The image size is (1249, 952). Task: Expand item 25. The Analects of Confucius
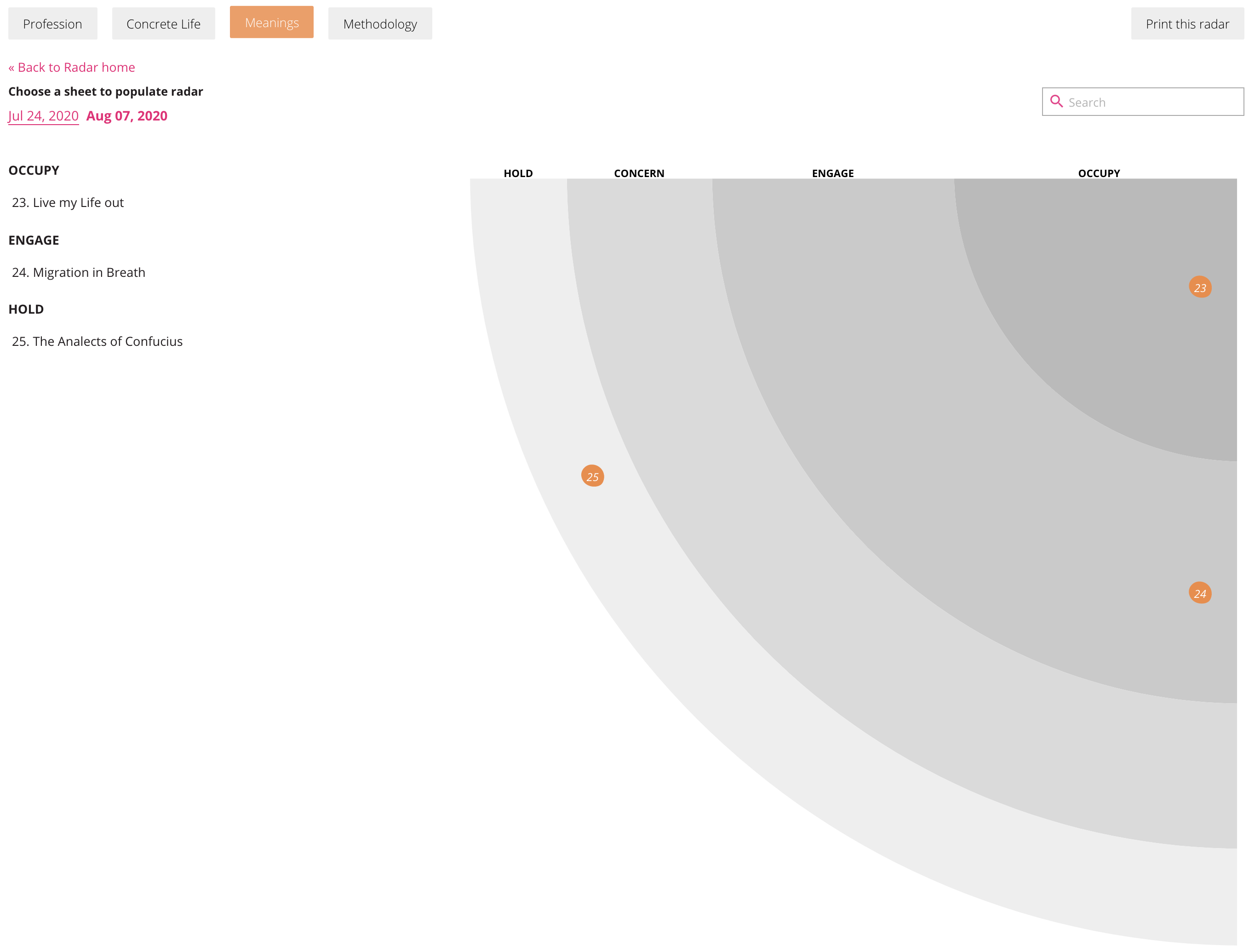click(x=97, y=342)
